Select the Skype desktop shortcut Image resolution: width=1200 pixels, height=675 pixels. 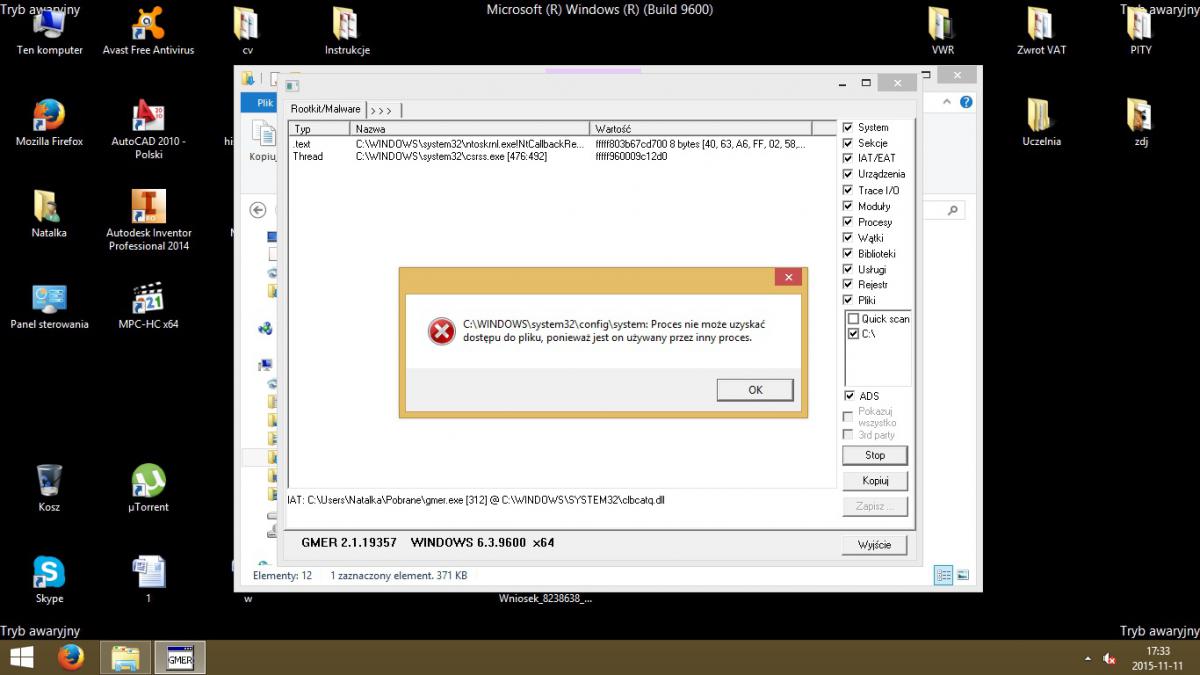pos(49,580)
